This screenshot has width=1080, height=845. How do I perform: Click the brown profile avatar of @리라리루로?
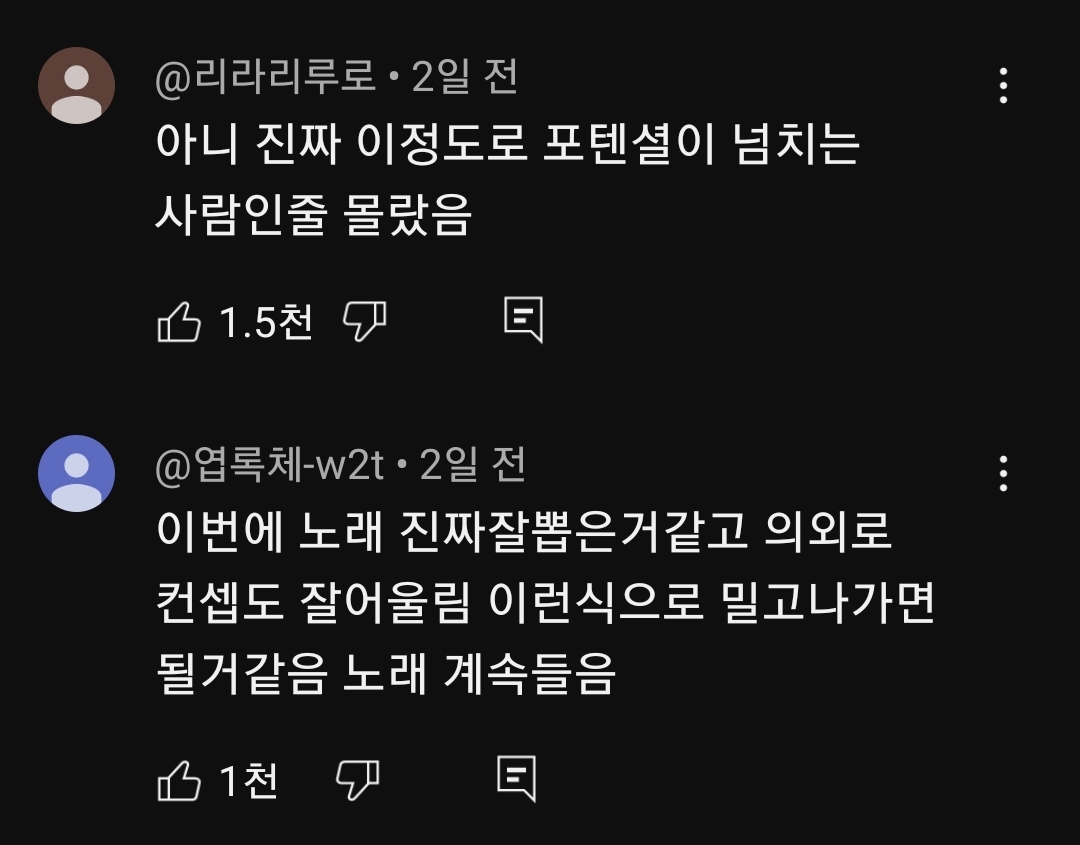(x=76, y=86)
